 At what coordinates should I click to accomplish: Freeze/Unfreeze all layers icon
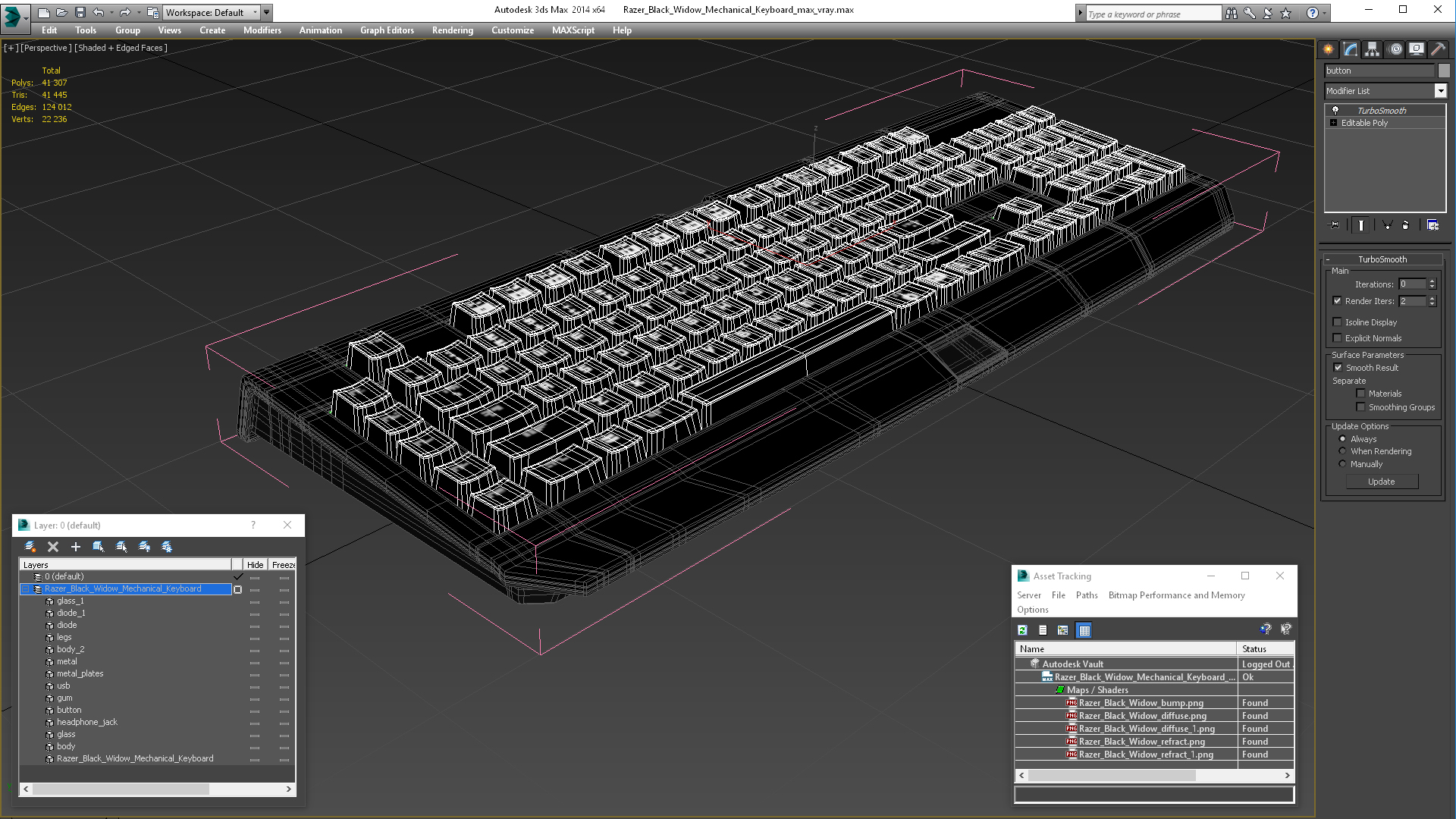coord(167,547)
